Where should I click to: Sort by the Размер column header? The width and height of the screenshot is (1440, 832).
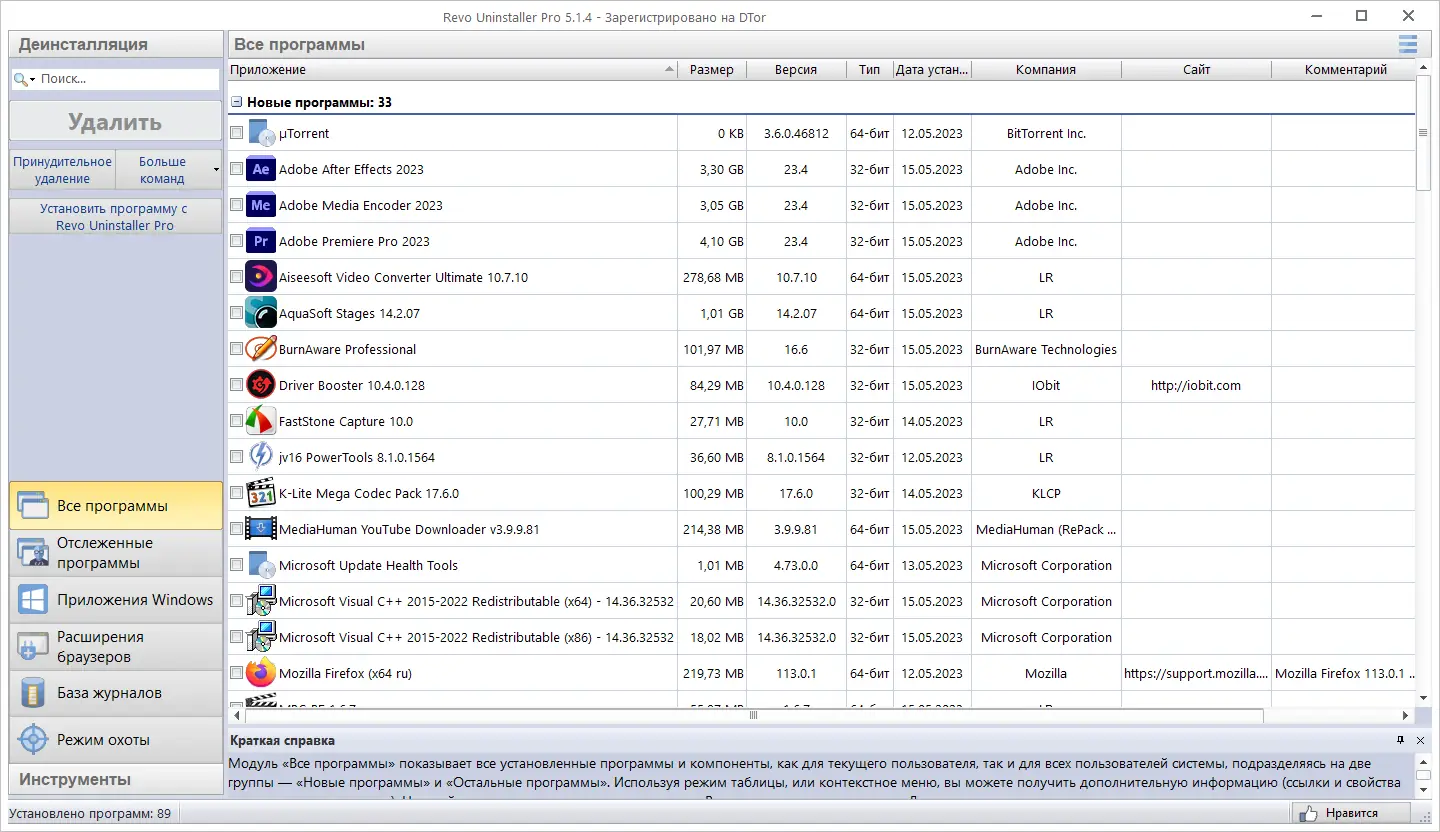coord(712,70)
